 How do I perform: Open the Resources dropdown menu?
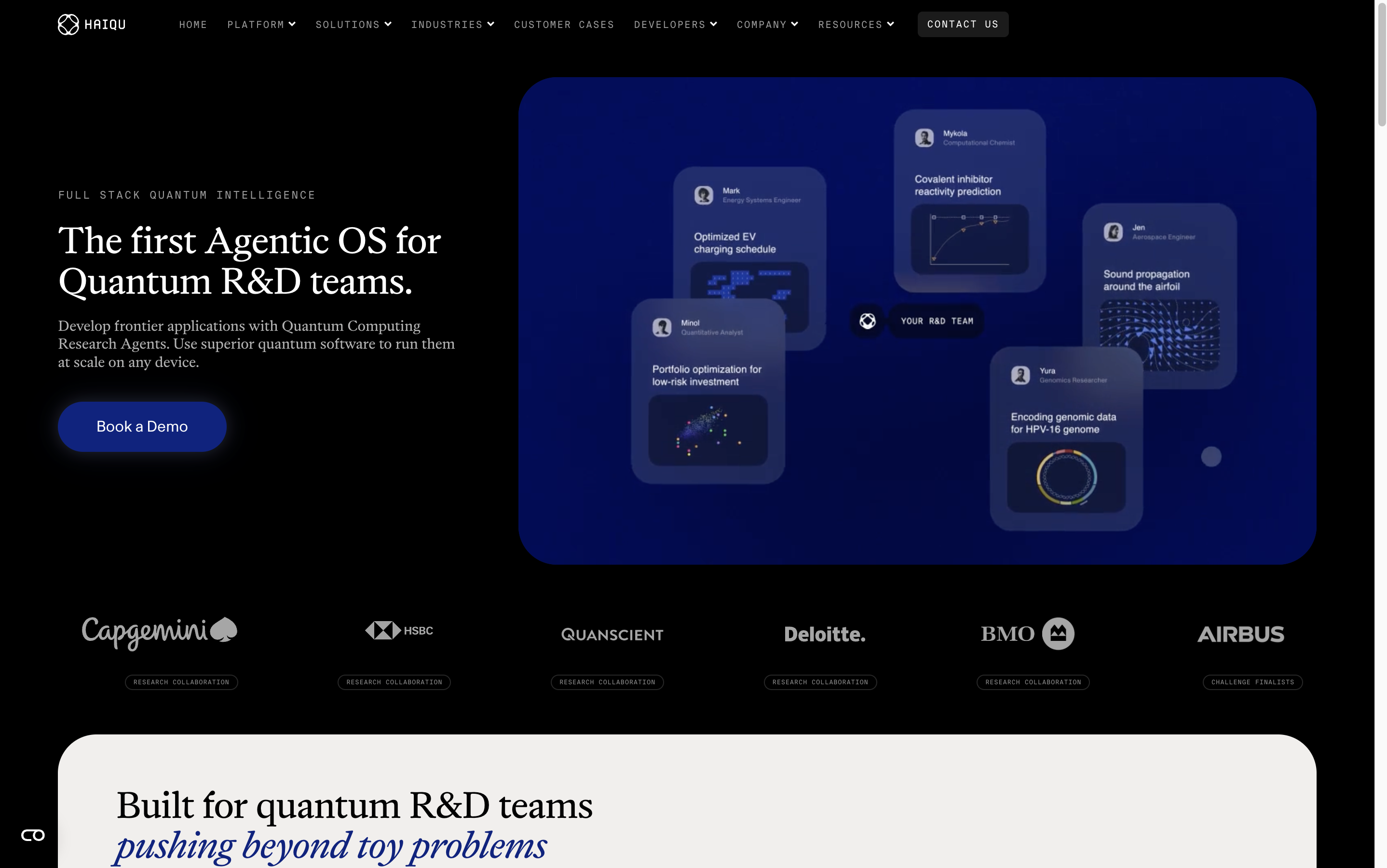point(856,24)
